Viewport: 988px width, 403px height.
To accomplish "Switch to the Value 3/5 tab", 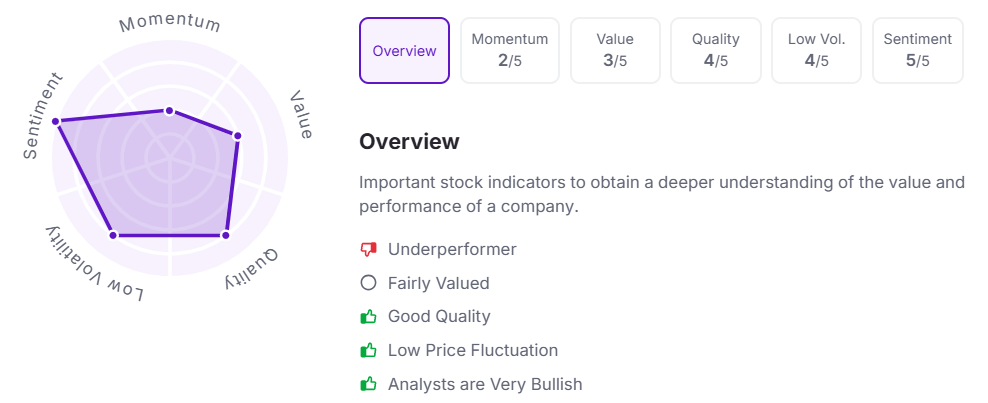I will 615,50.
